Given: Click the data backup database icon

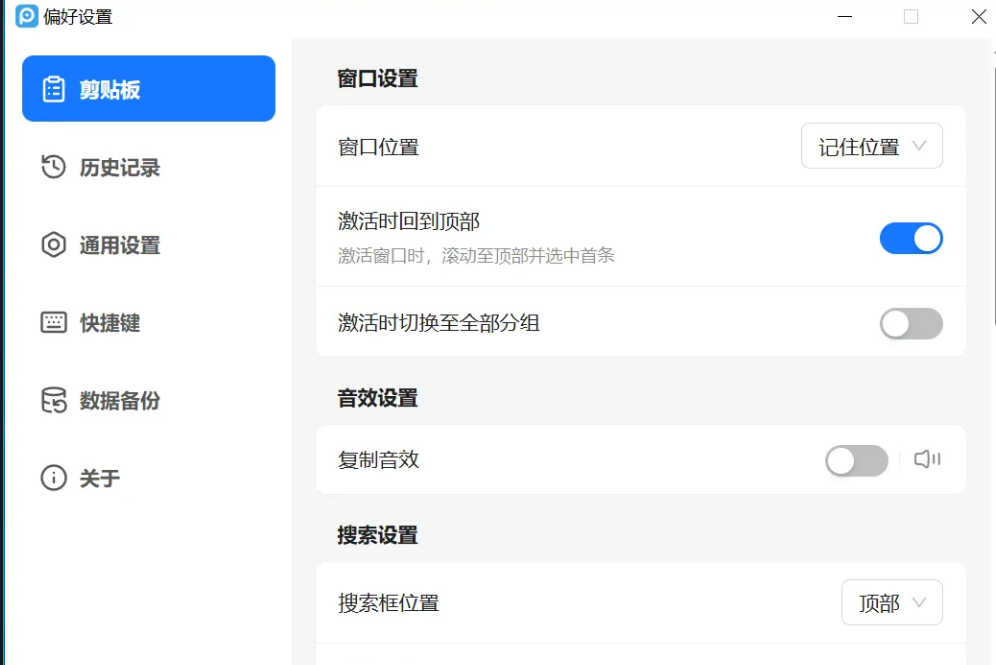Looking at the screenshot, I should [53, 400].
